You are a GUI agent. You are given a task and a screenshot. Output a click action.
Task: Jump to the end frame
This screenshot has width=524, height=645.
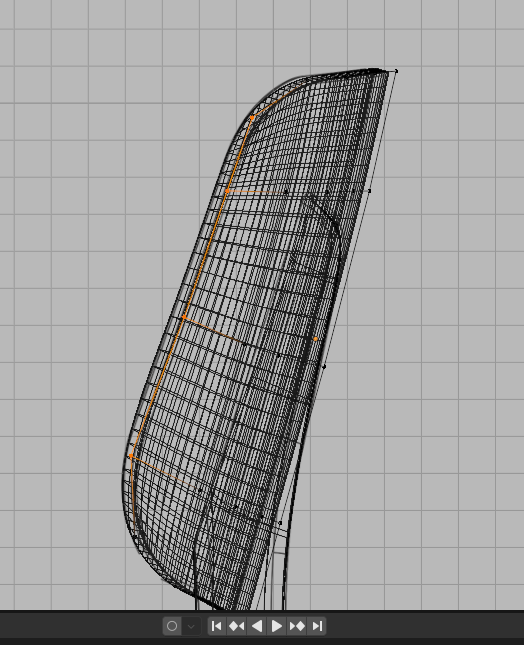[x=317, y=626]
